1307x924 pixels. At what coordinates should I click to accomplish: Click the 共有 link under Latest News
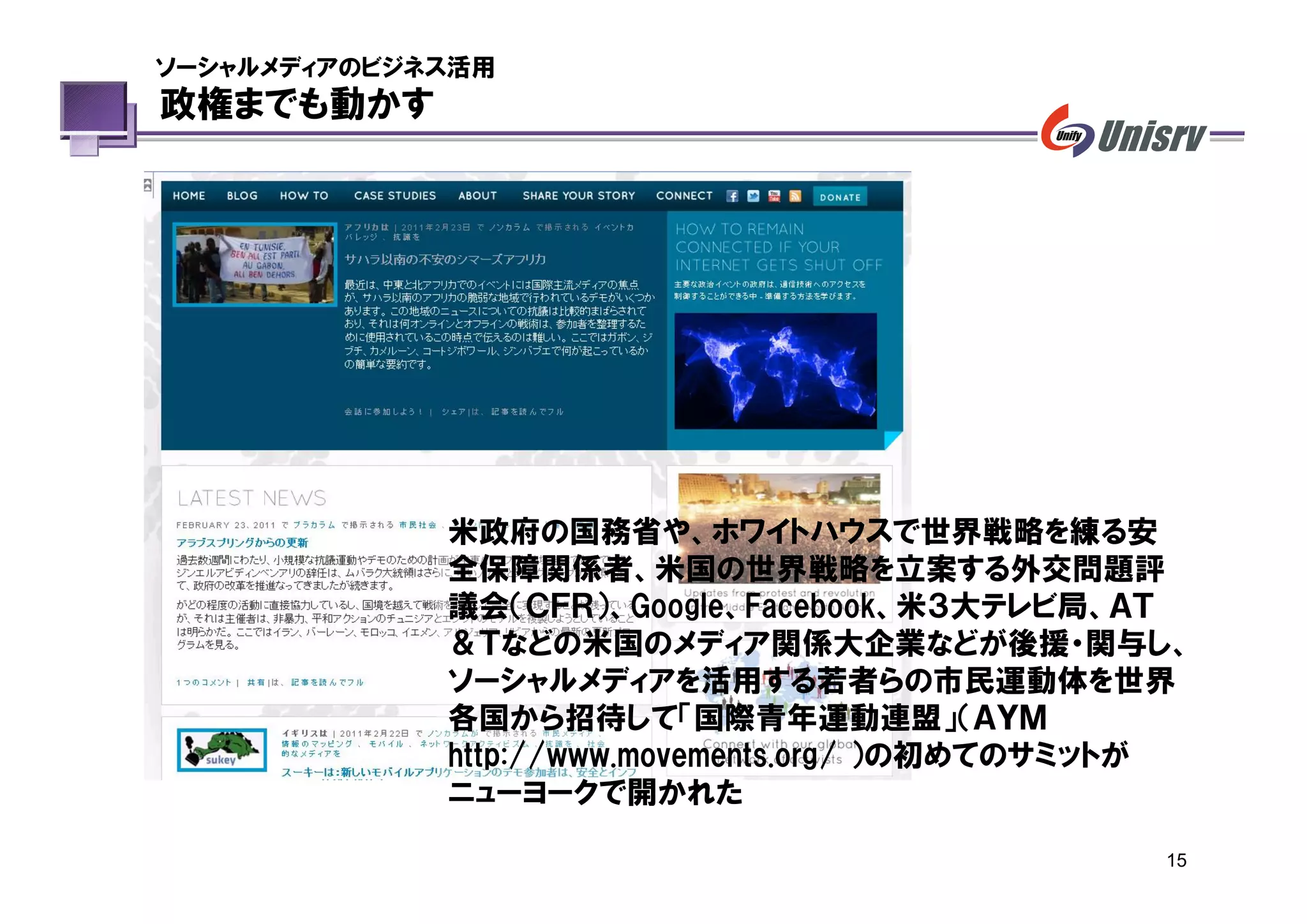pos(256,682)
